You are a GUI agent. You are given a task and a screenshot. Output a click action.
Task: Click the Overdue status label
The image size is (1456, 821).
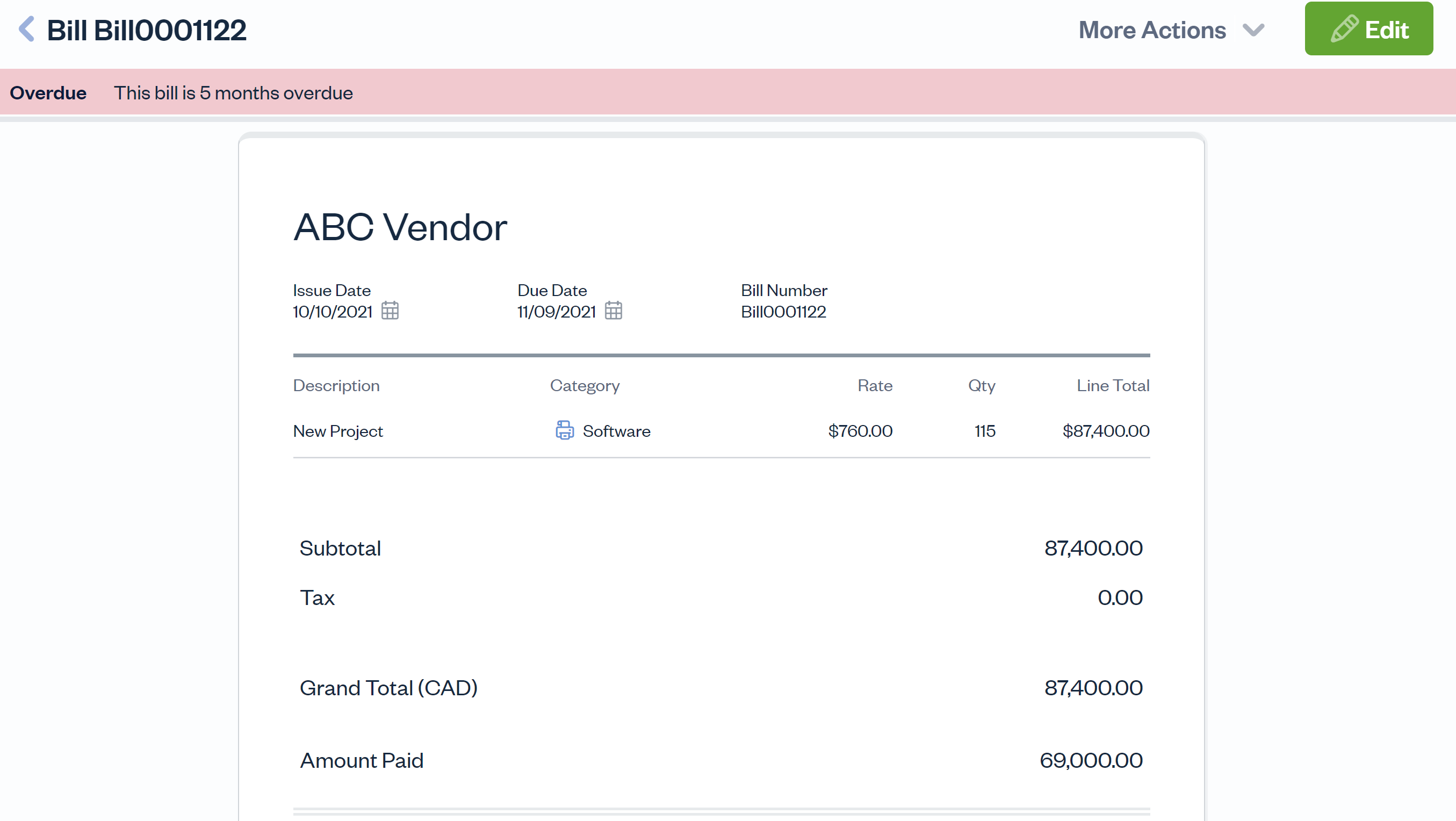click(x=48, y=93)
